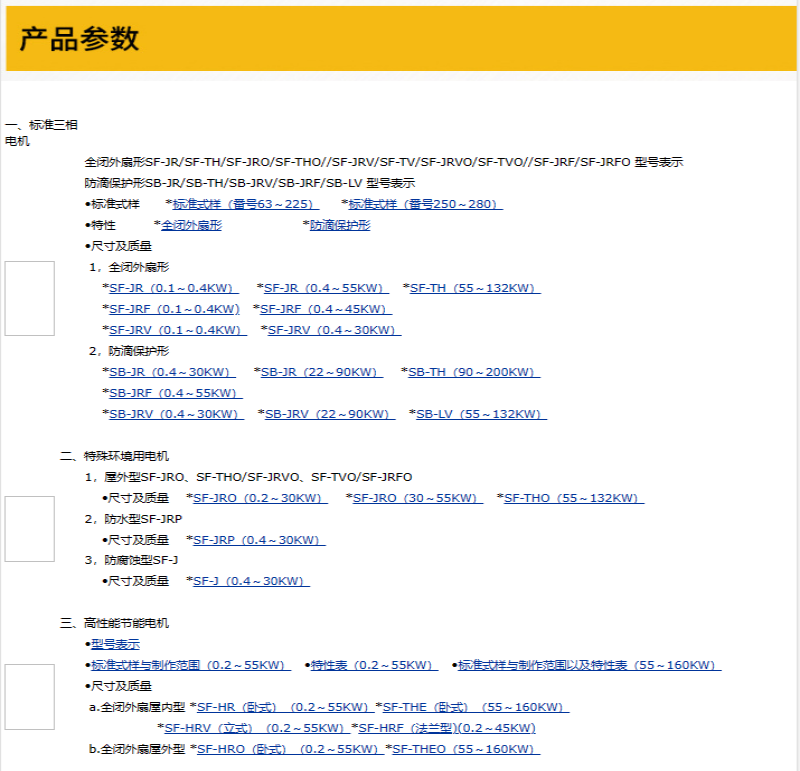Click the 型号表示 link
This screenshot has width=800, height=771.
[115, 644]
